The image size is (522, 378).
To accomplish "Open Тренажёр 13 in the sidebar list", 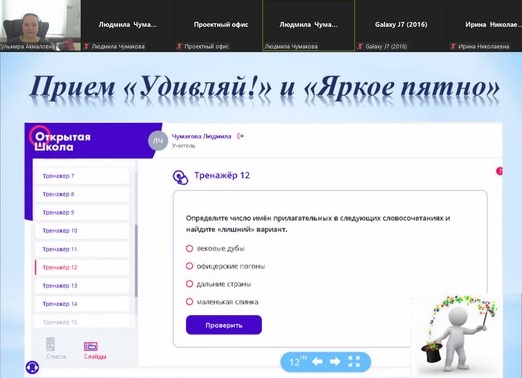I will tap(82, 286).
